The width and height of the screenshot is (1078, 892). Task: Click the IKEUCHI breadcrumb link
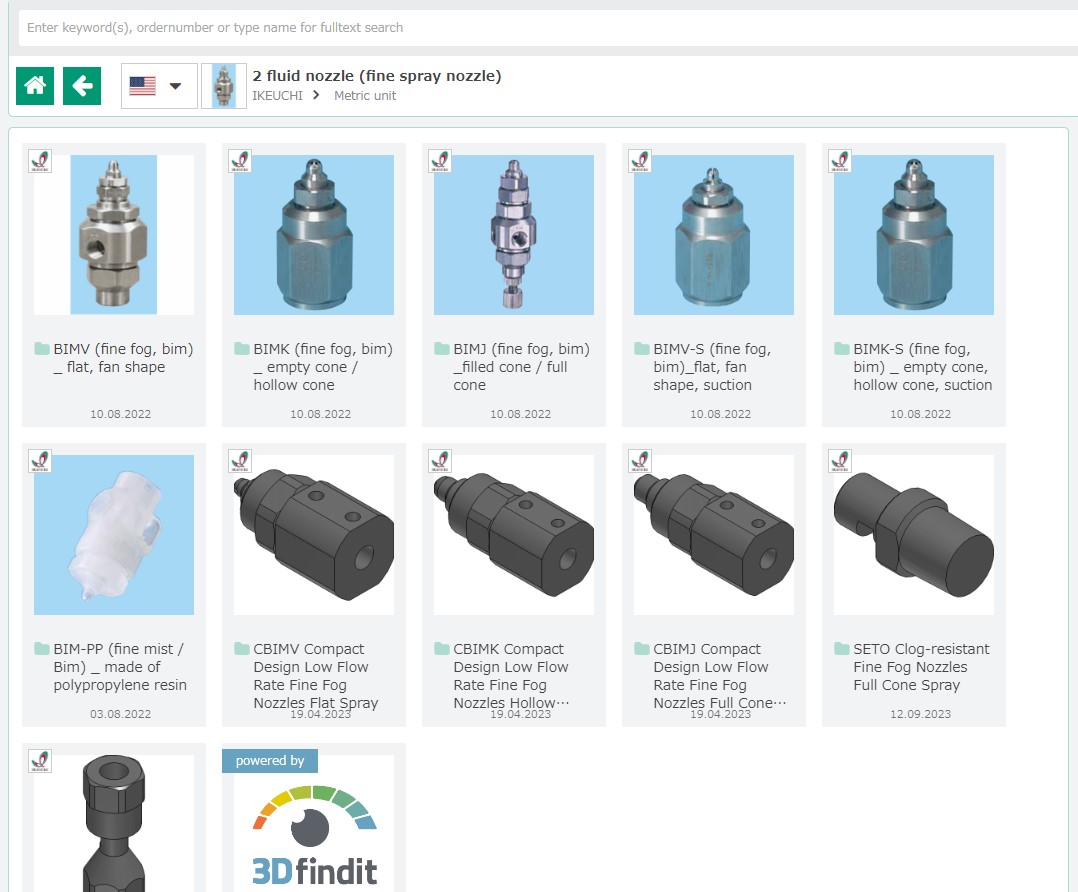(277, 96)
